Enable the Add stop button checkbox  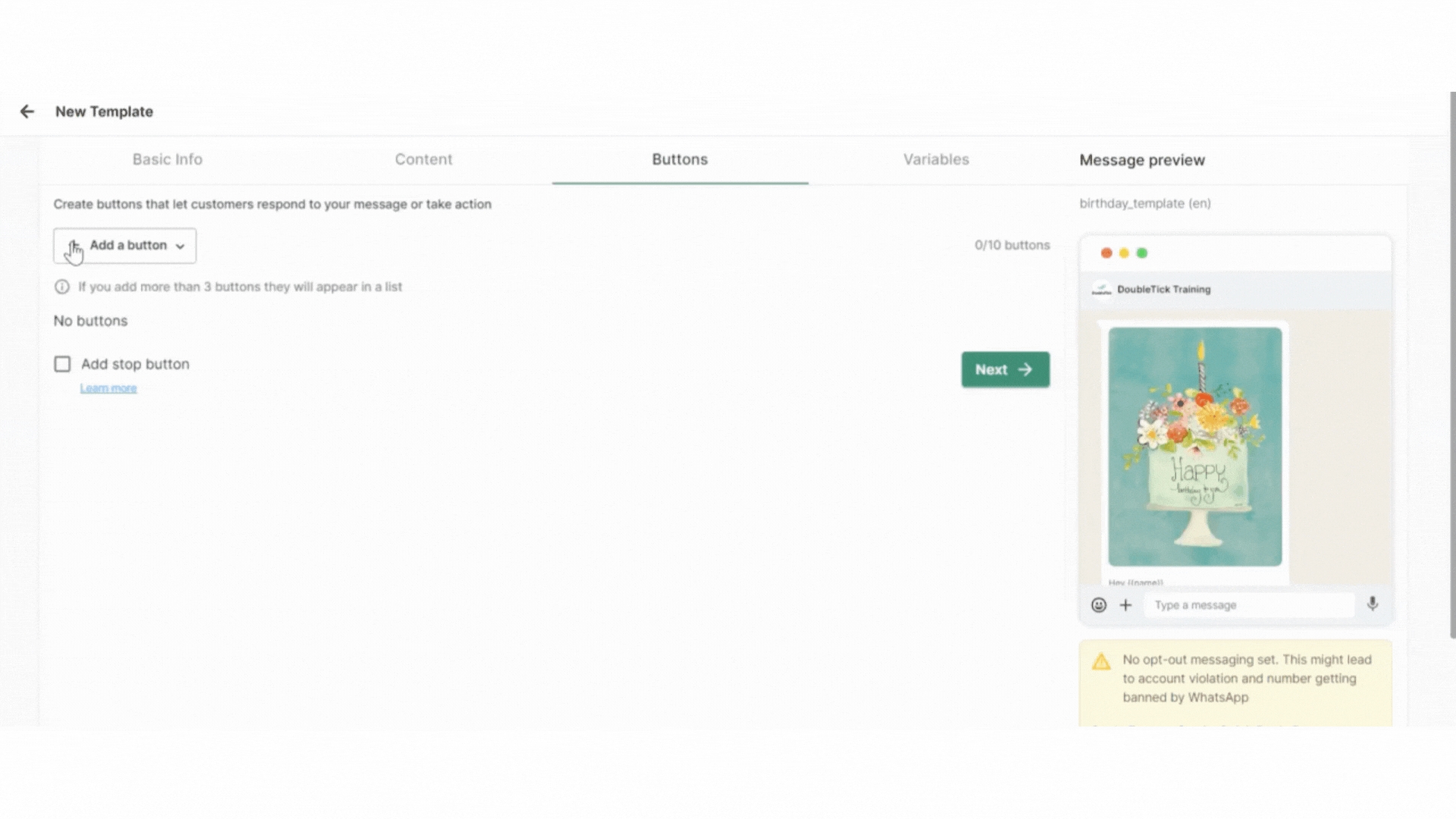pyautogui.click(x=62, y=364)
